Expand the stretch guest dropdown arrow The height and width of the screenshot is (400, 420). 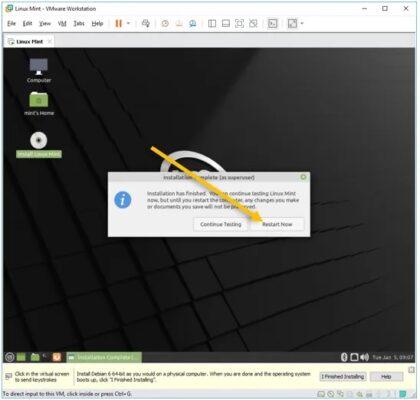[x=302, y=23]
